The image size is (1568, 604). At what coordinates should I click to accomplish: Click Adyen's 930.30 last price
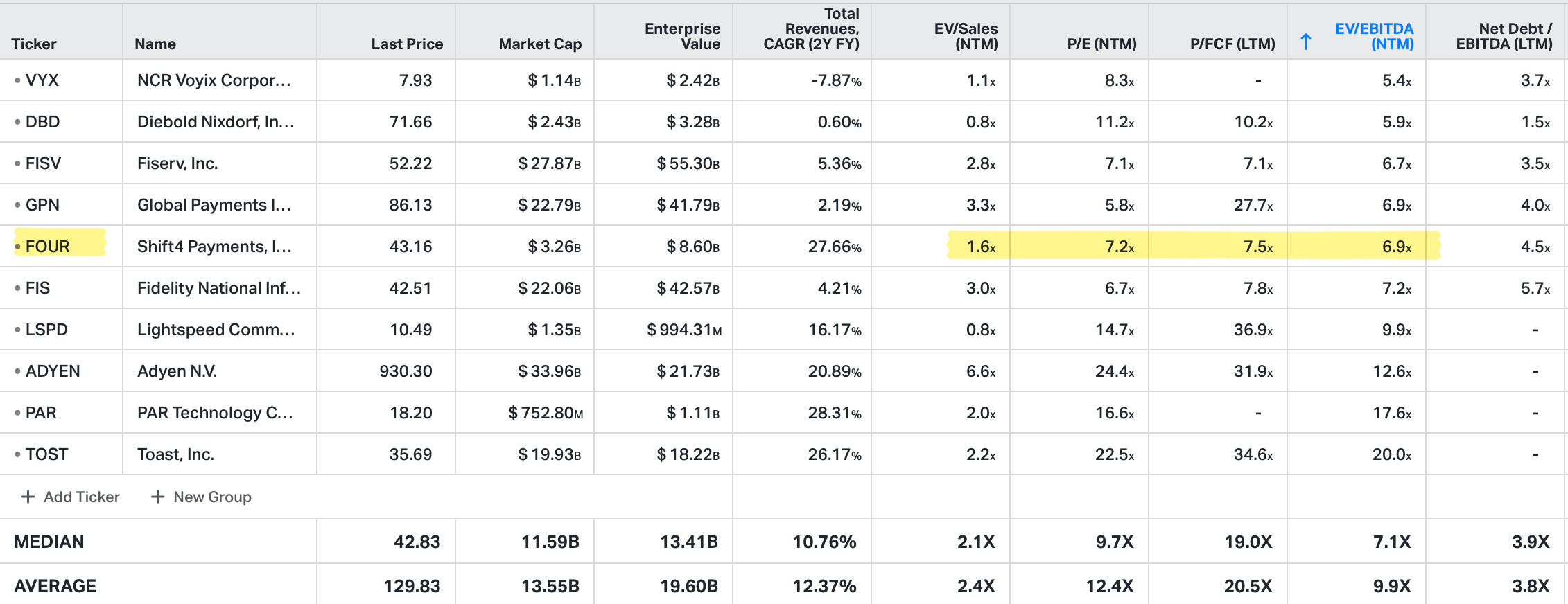[406, 371]
